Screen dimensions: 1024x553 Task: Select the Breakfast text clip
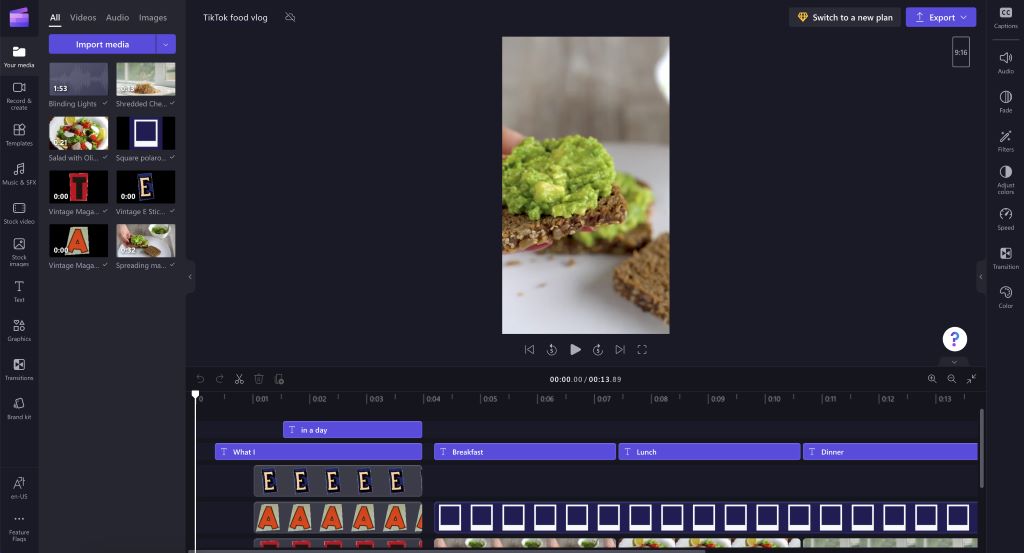(x=525, y=452)
